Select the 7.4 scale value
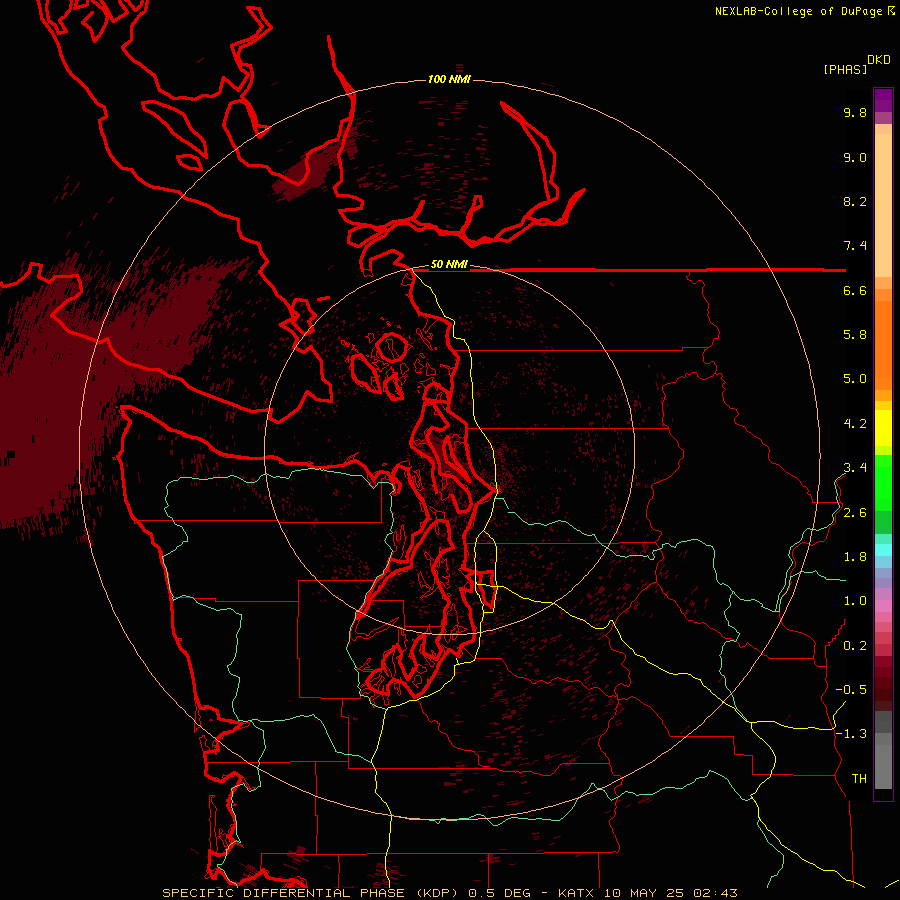Image resolution: width=900 pixels, height=900 pixels. [x=855, y=246]
